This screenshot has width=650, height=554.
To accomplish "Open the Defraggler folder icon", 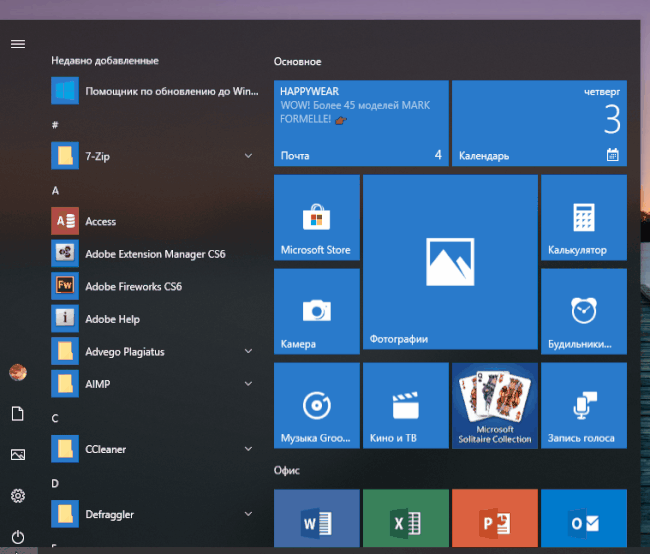I will click(65, 514).
